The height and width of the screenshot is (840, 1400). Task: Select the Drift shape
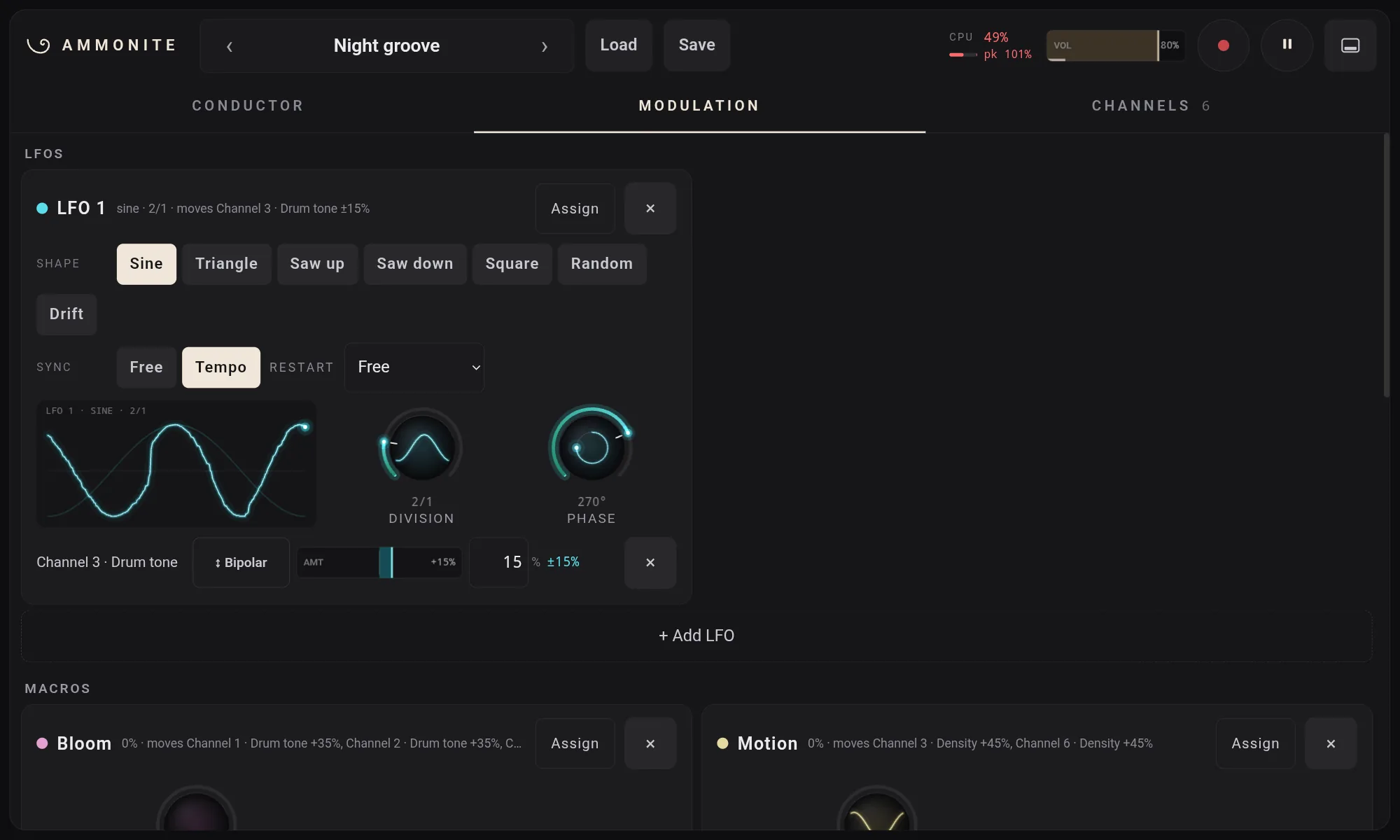[66, 314]
